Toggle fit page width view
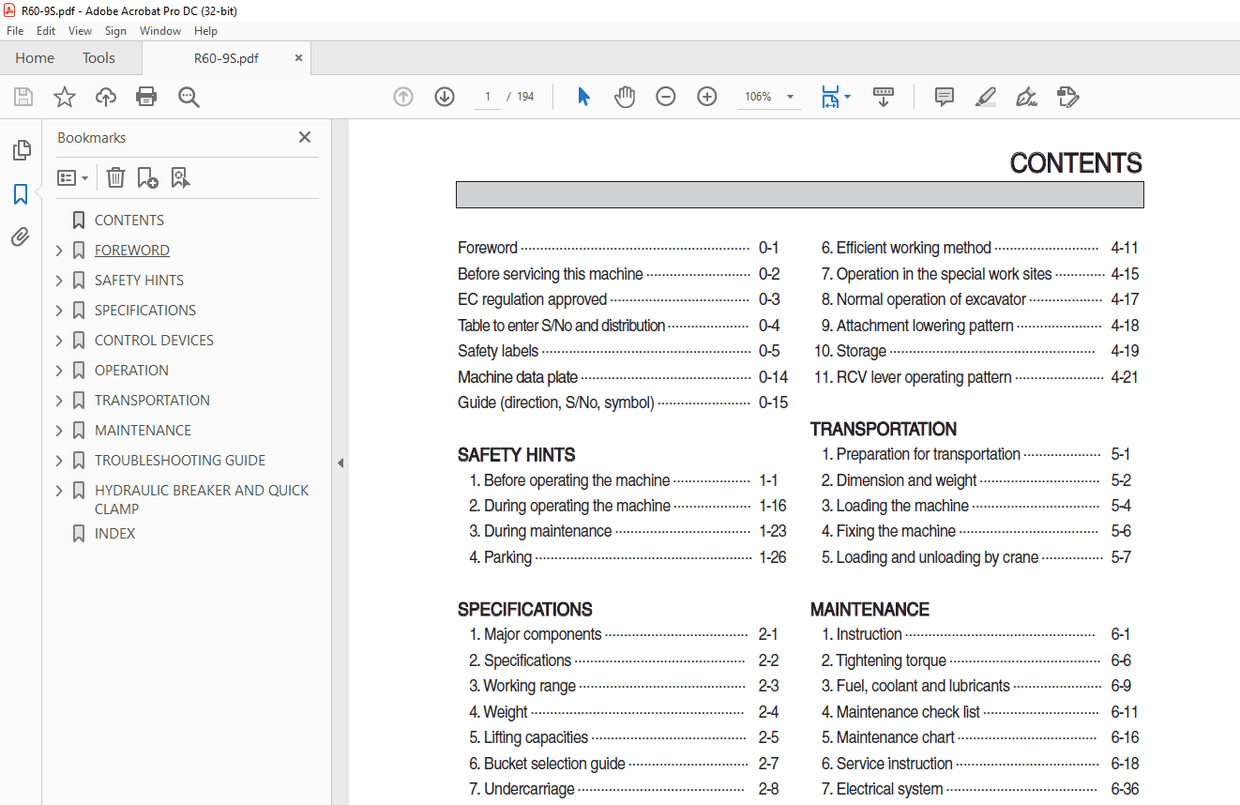This screenshot has height=805, width=1240. click(830, 96)
